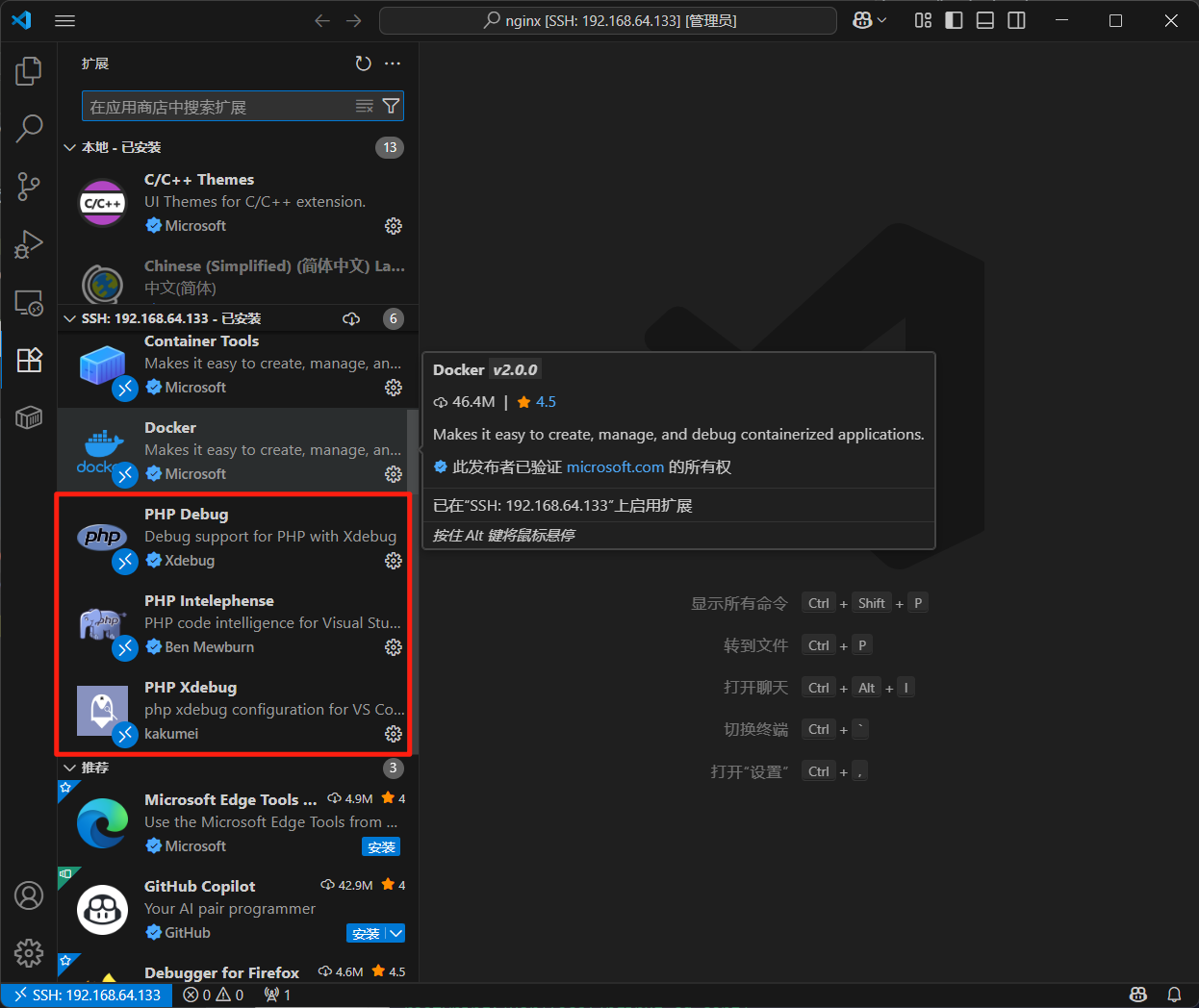Open manage gear for C/C++ Themes
The height and width of the screenshot is (1008, 1199).
pyautogui.click(x=394, y=226)
